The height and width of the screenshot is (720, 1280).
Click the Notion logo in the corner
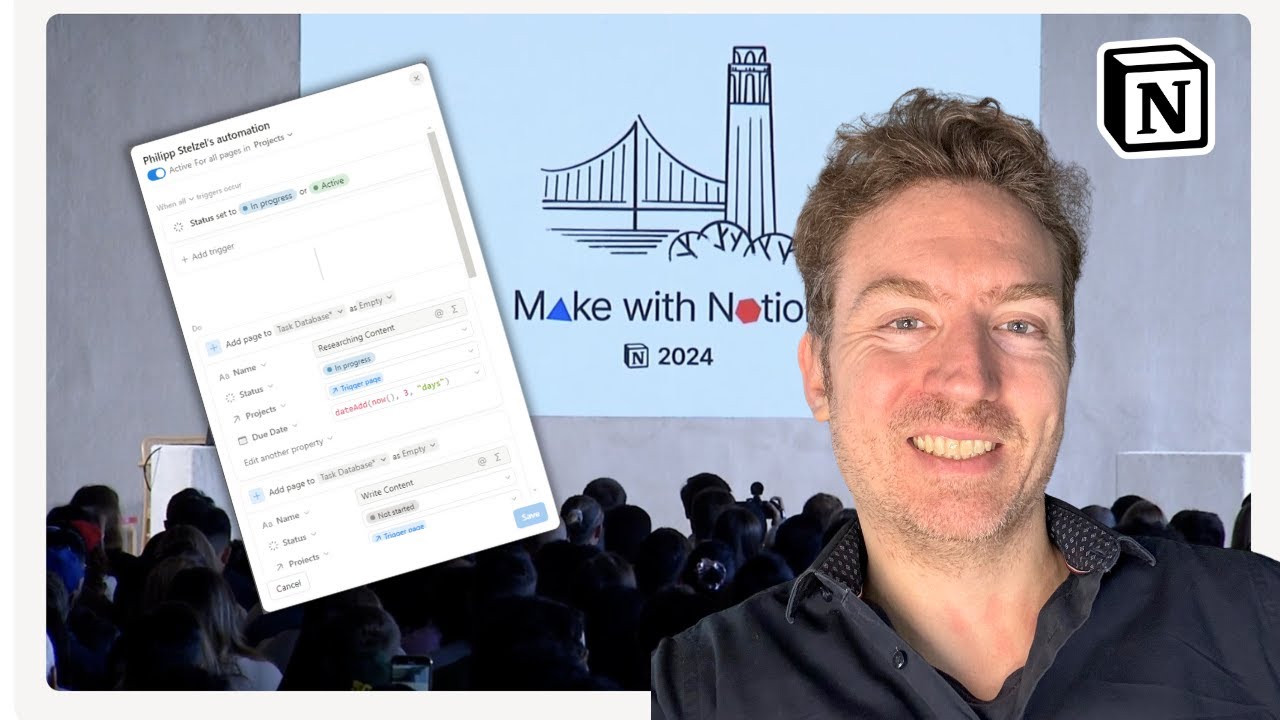[1155, 97]
